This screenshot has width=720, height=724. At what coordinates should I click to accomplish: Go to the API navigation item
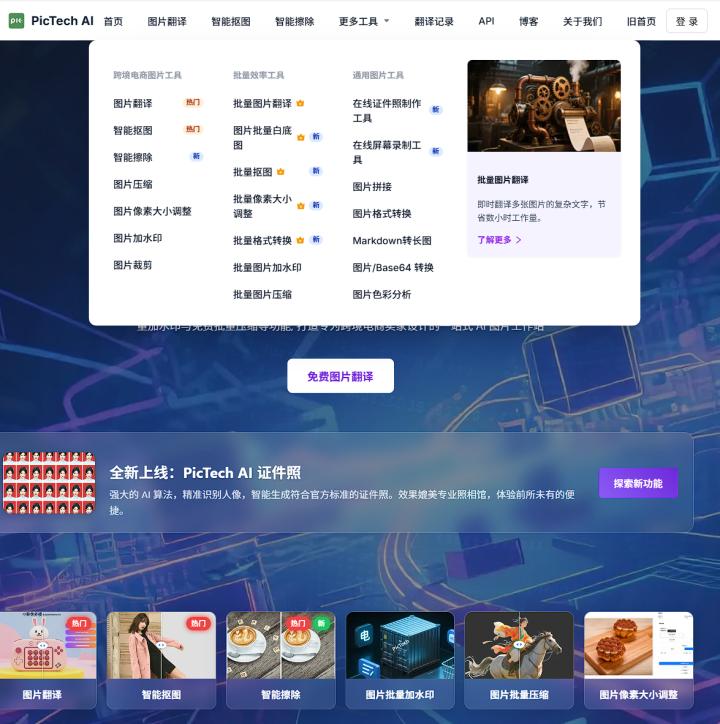tap(486, 21)
